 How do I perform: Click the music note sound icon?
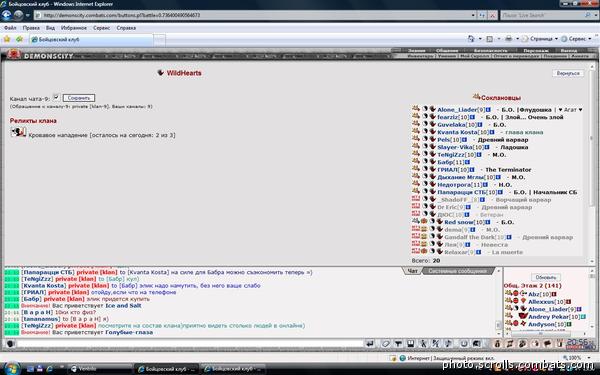coord(448,344)
